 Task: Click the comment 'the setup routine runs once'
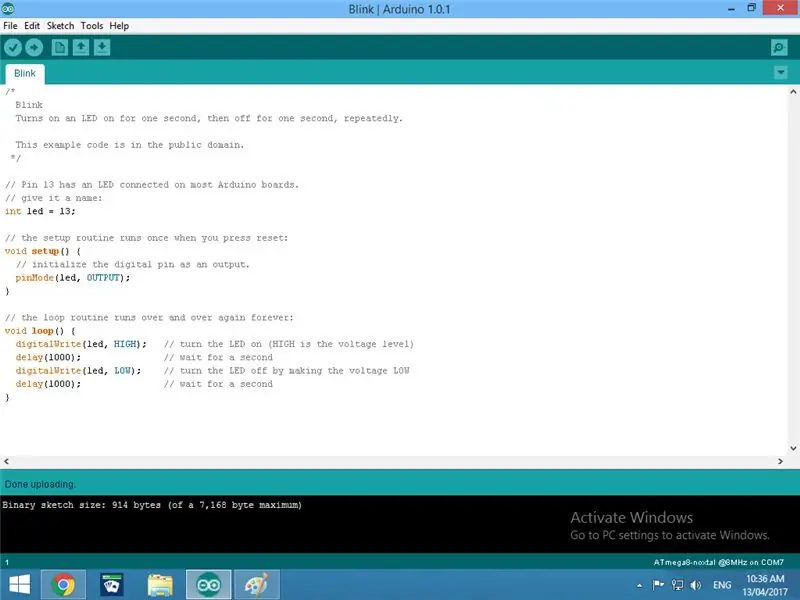[146, 238]
